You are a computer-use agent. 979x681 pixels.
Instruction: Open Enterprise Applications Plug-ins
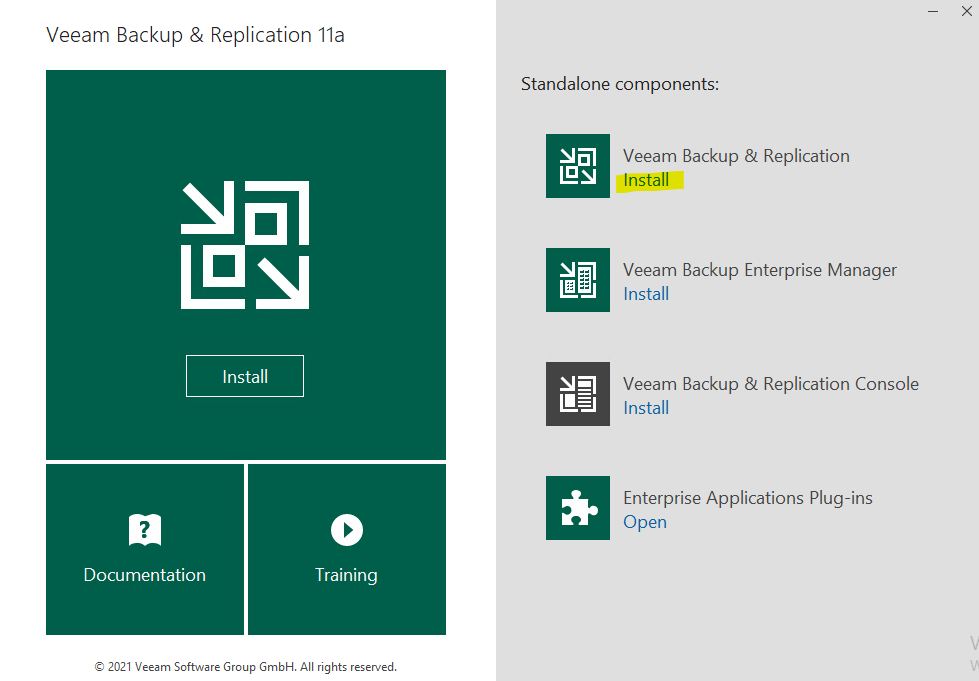coord(645,522)
